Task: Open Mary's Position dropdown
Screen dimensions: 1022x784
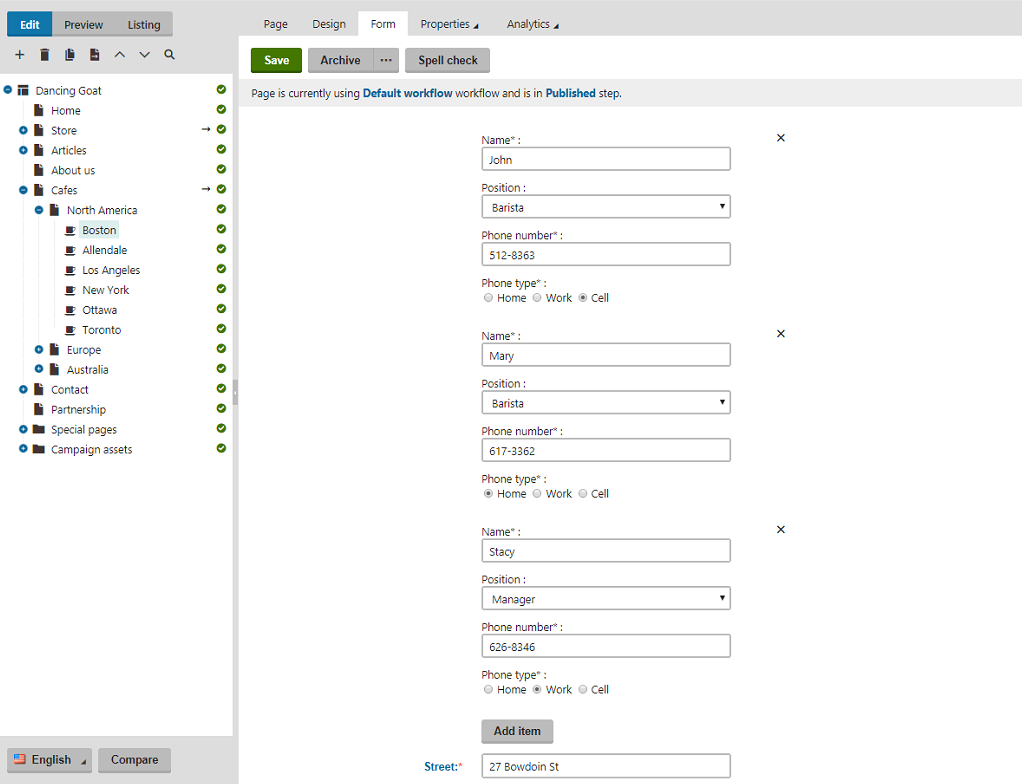Action: pyautogui.click(x=606, y=403)
